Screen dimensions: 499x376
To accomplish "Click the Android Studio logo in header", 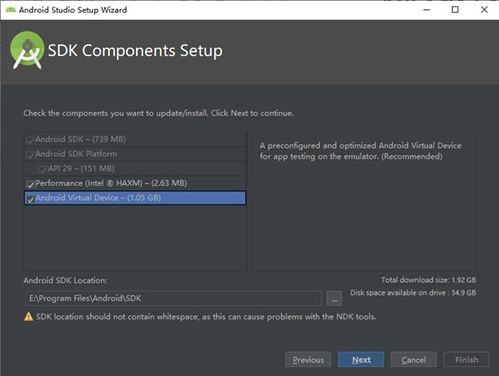I will click(x=27, y=50).
